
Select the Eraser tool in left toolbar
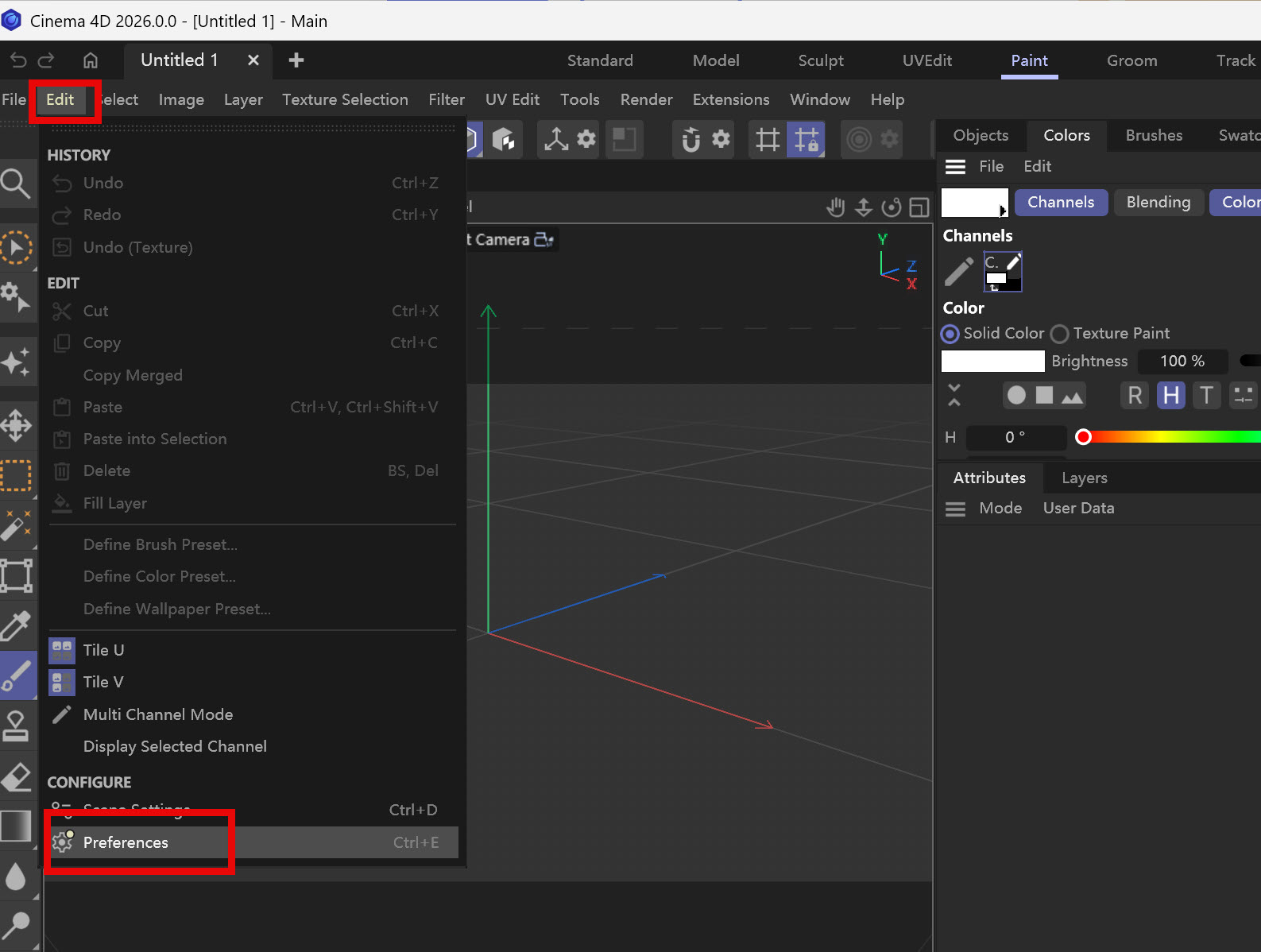click(16, 778)
